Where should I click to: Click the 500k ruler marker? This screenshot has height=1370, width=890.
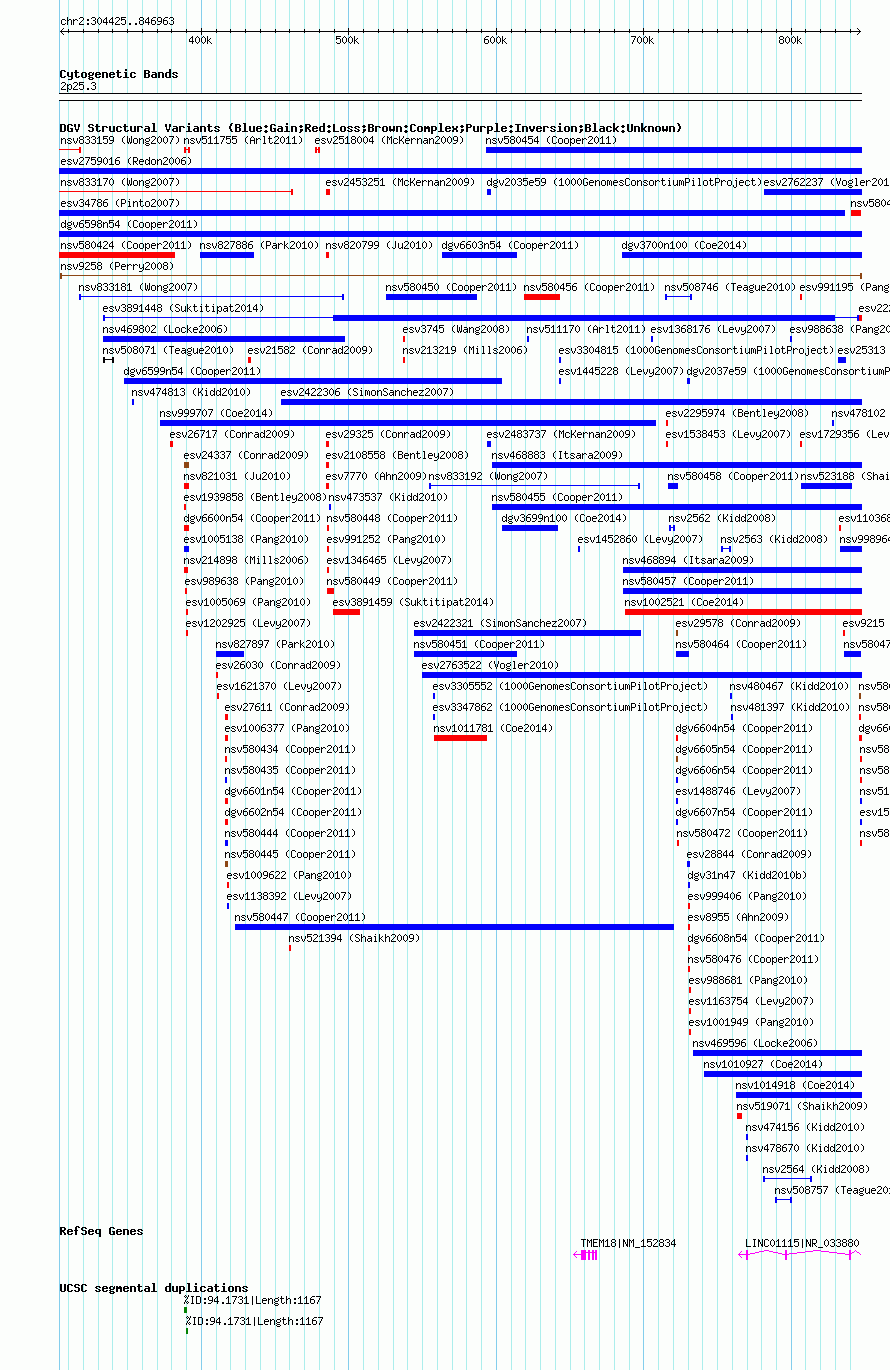pyautogui.click(x=347, y=41)
